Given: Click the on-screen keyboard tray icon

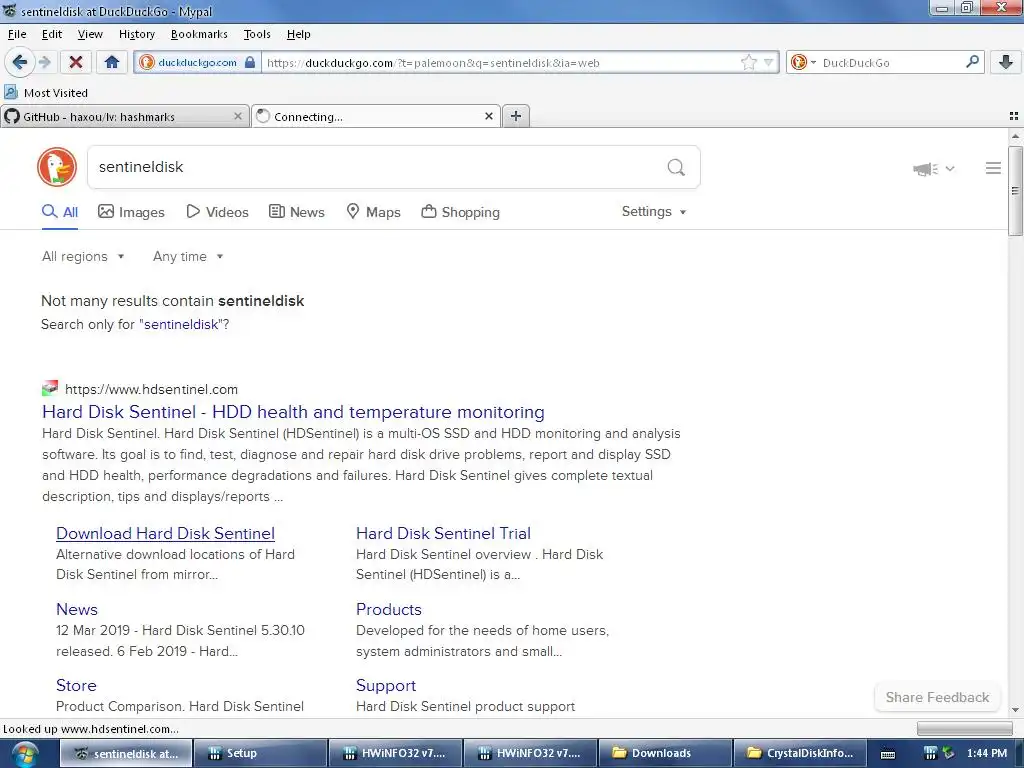Looking at the screenshot, I should pyautogui.click(x=888, y=754).
